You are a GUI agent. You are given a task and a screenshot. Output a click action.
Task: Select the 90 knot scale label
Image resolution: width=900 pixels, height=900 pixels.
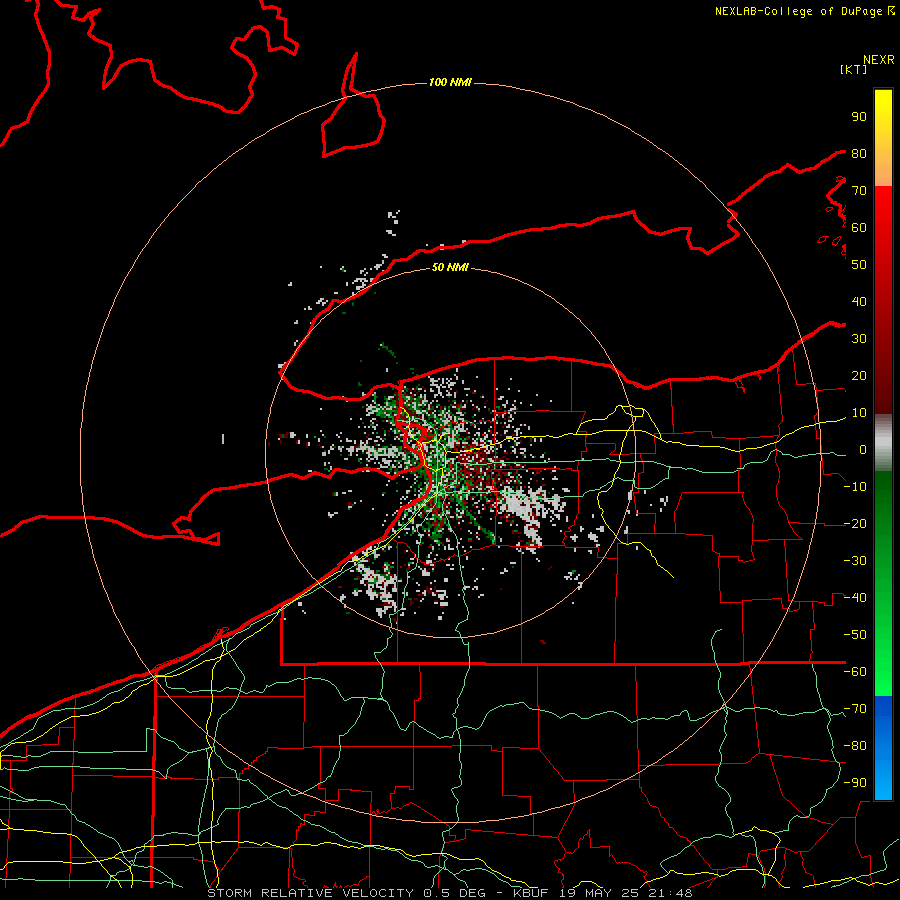(x=859, y=117)
